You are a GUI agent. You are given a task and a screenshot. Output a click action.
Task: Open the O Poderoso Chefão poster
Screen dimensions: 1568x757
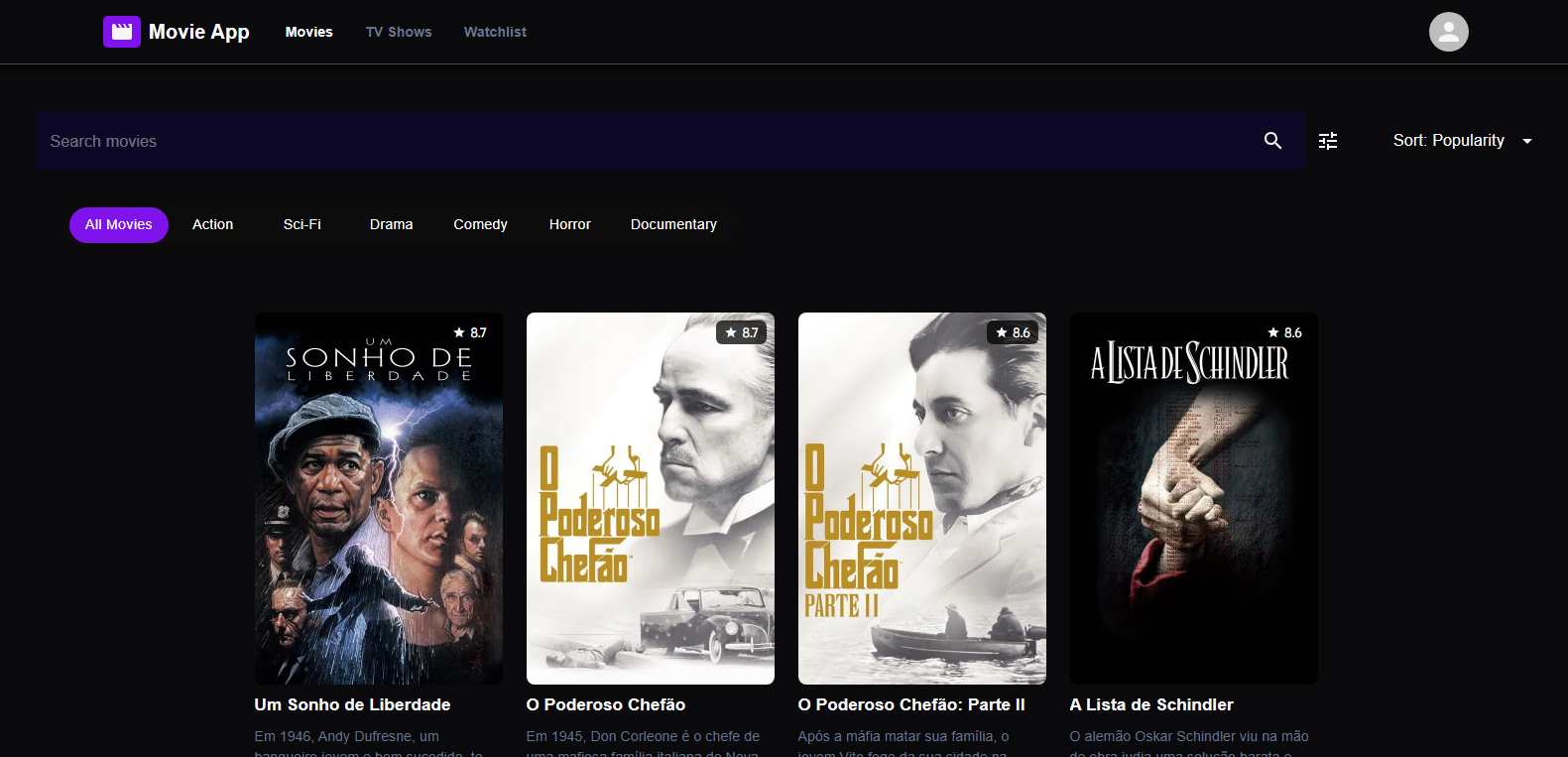pyautogui.click(x=651, y=498)
